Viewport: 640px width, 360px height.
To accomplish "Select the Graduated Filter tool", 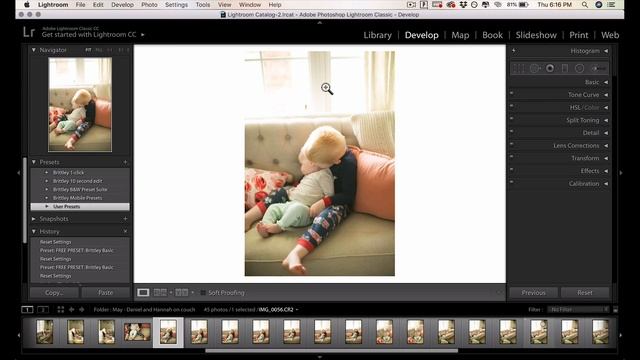I will tap(565, 68).
